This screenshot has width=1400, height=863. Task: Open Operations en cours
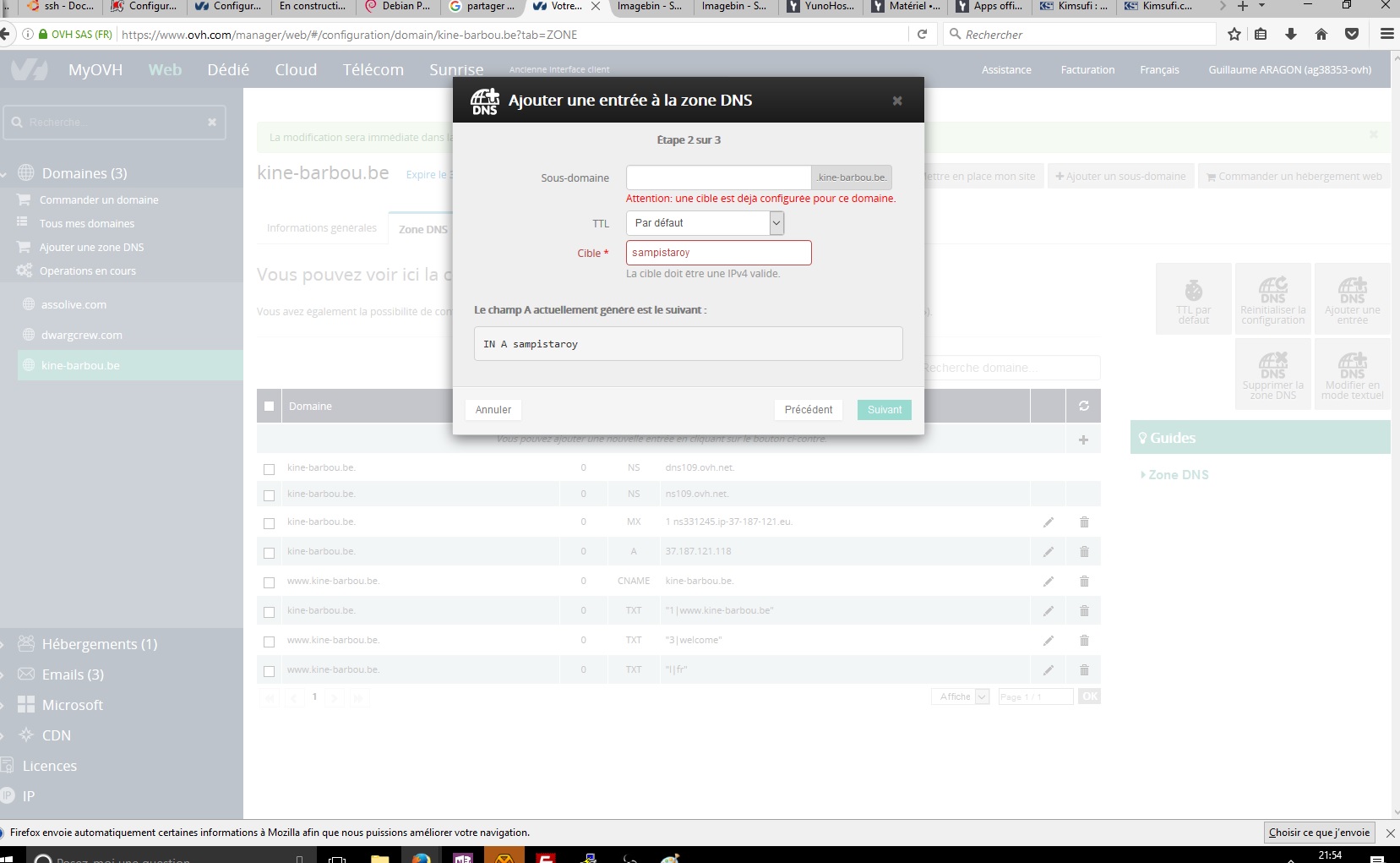[87, 271]
